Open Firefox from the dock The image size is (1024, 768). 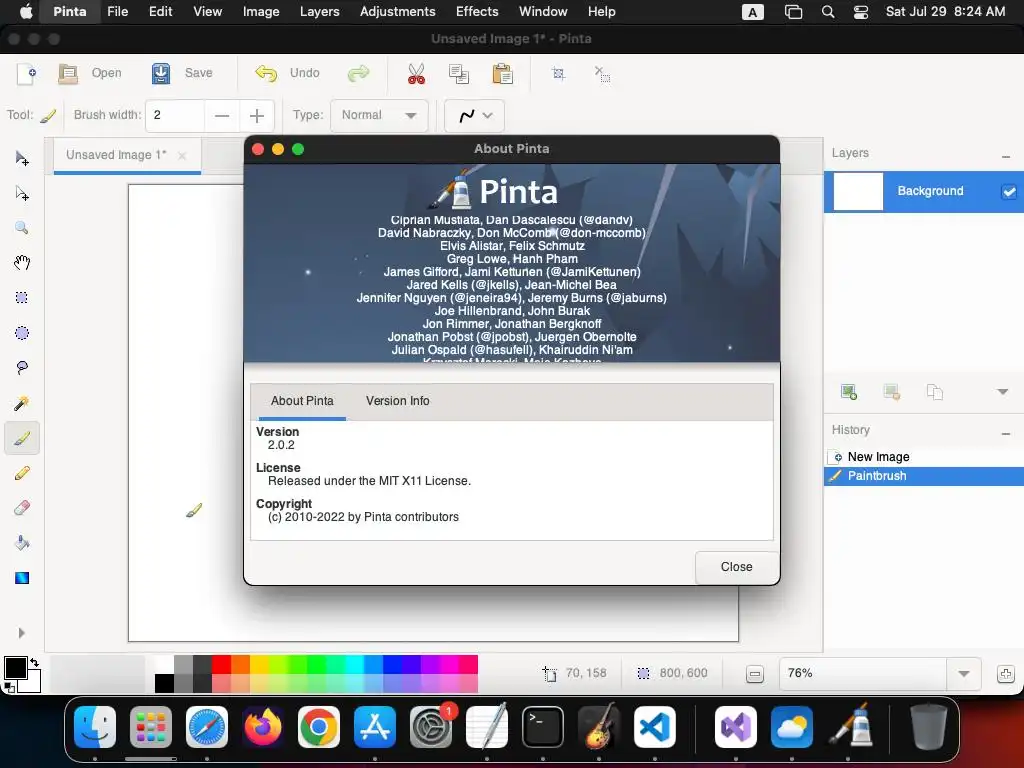[263, 726]
